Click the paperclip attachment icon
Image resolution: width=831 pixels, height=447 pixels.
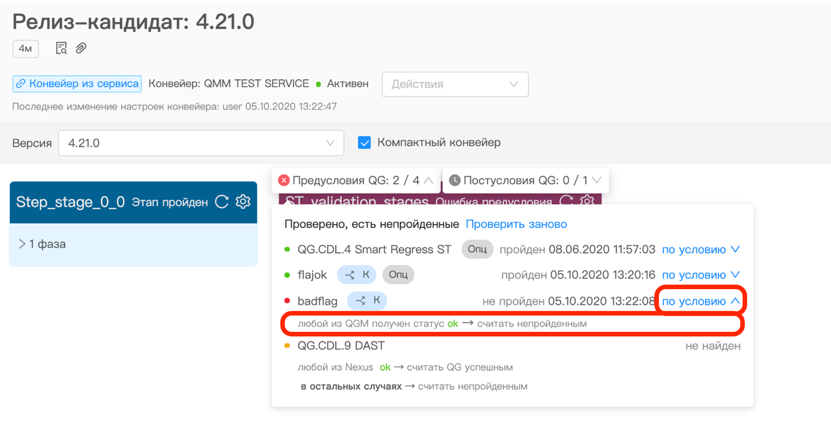(81, 48)
